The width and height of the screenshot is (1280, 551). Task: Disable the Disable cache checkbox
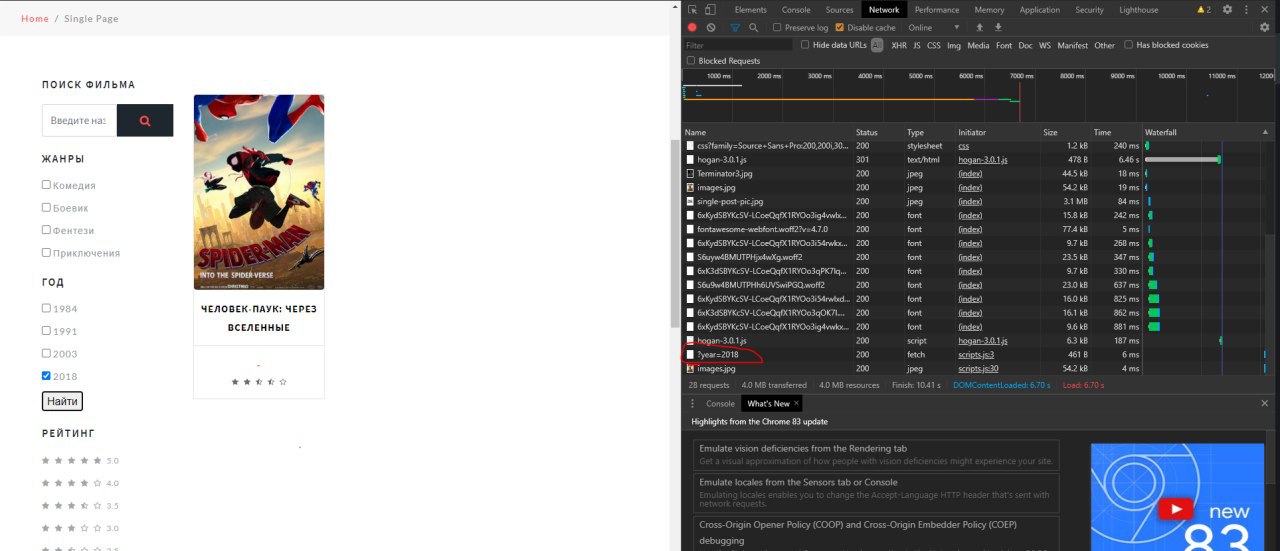pyautogui.click(x=840, y=28)
